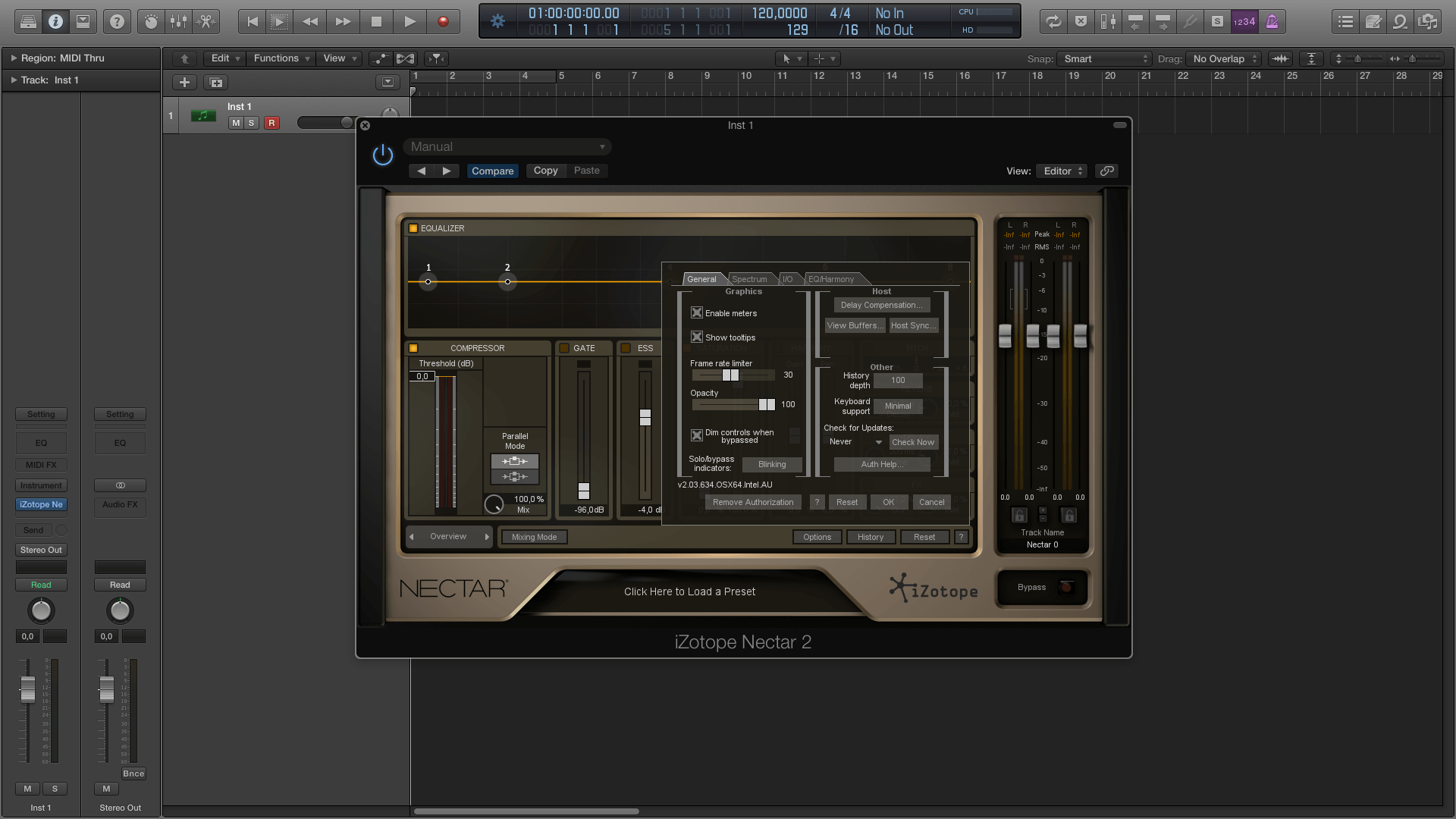Open the Mixer from control bar
The width and height of the screenshot is (1456, 819).
(x=178, y=22)
